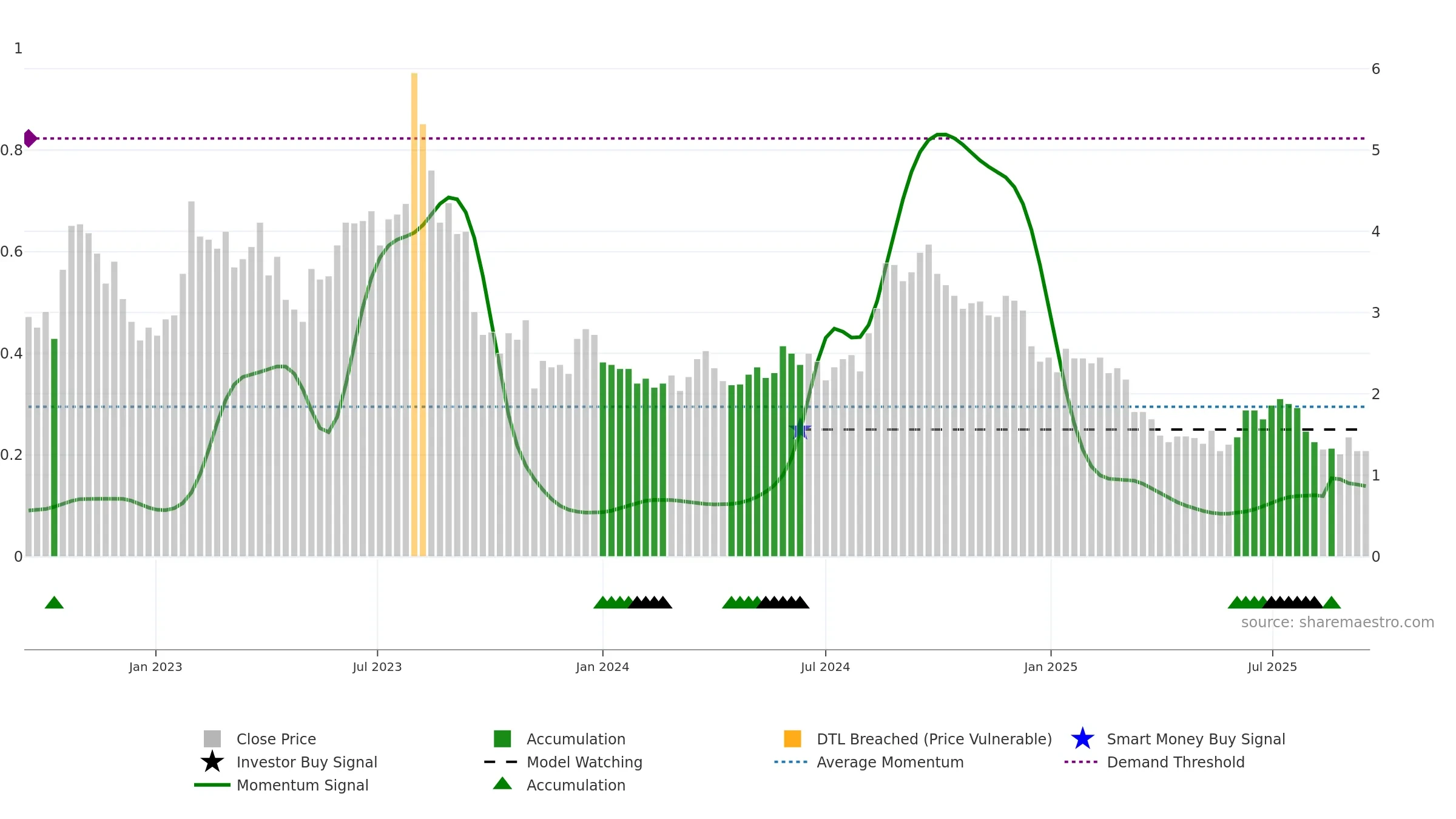
Task: Click the tall orange DTL breached bar
Action: pyautogui.click(x=414, y=314)
